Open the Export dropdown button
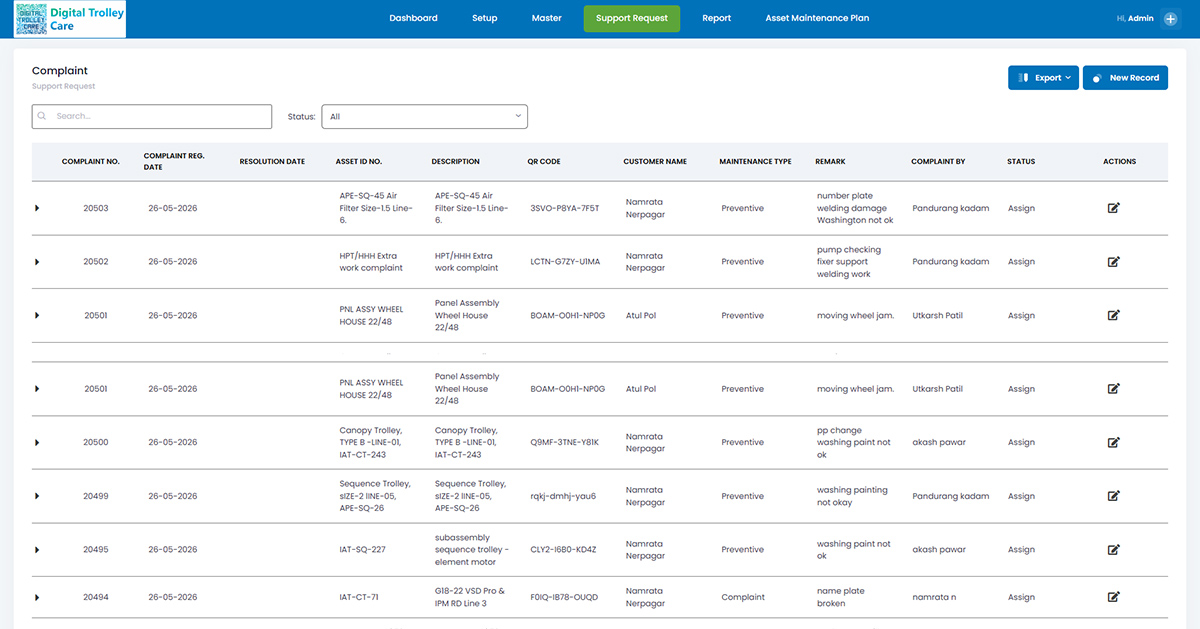The image size is (1200, 629). (x=1043, y=77)
